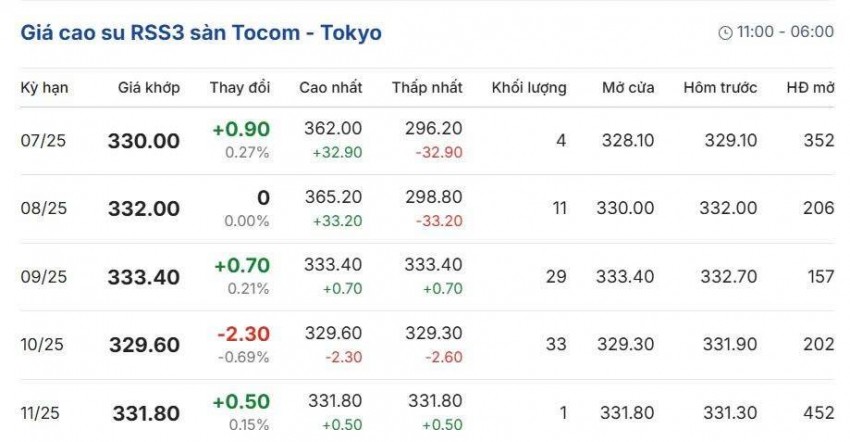Screen dimensions: 850x442
Task: Click the Thấp nhất column header
Action: (427, 87)
